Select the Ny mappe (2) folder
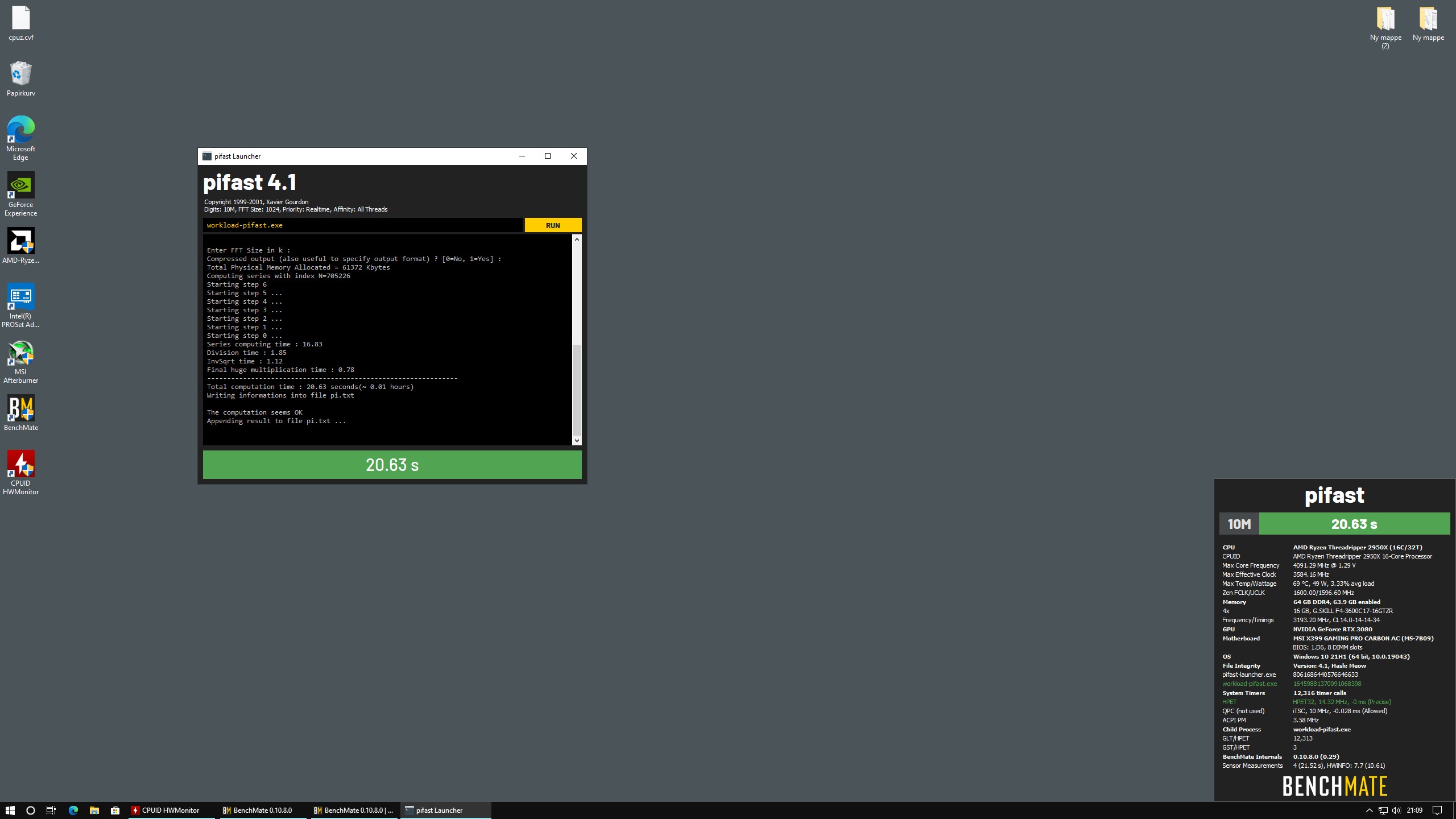The width and height of the screenshot is (1456, 819). pyautogui.click(x=1385, y=27)
